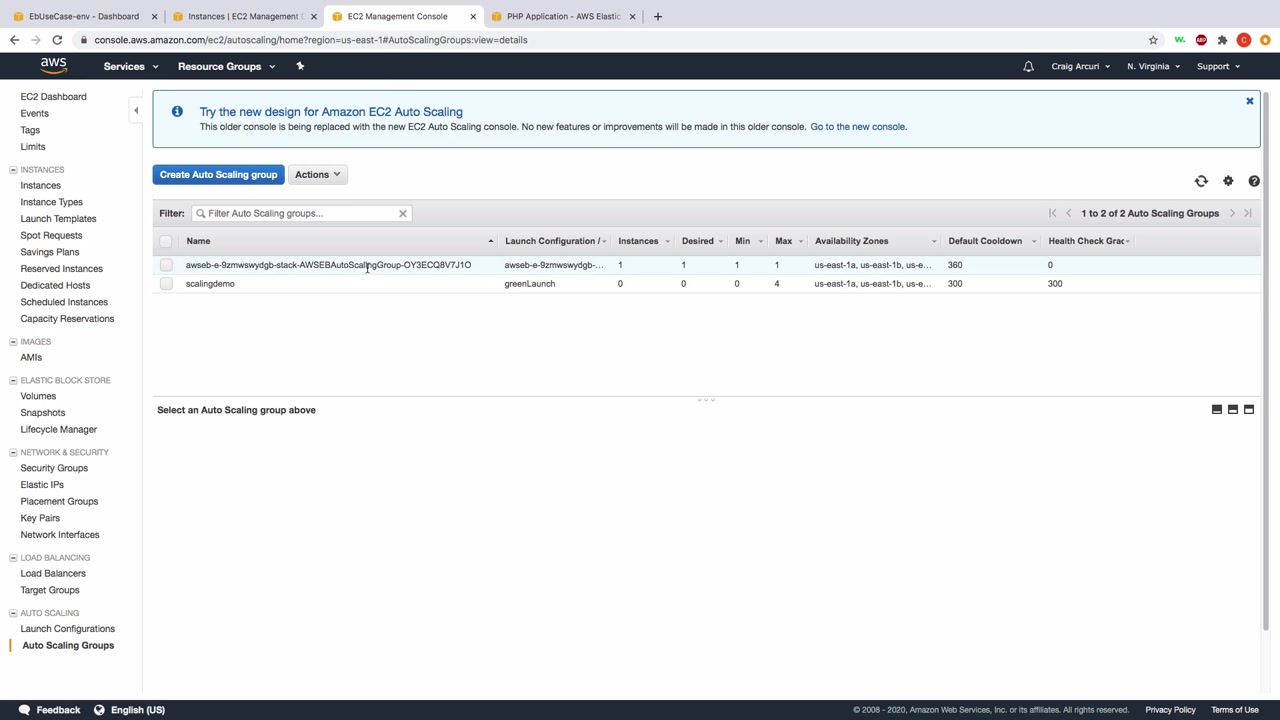Click the Filter Auto Scaling groups field
Viewport: 1280px width, 720px height.
click(301, 213)
